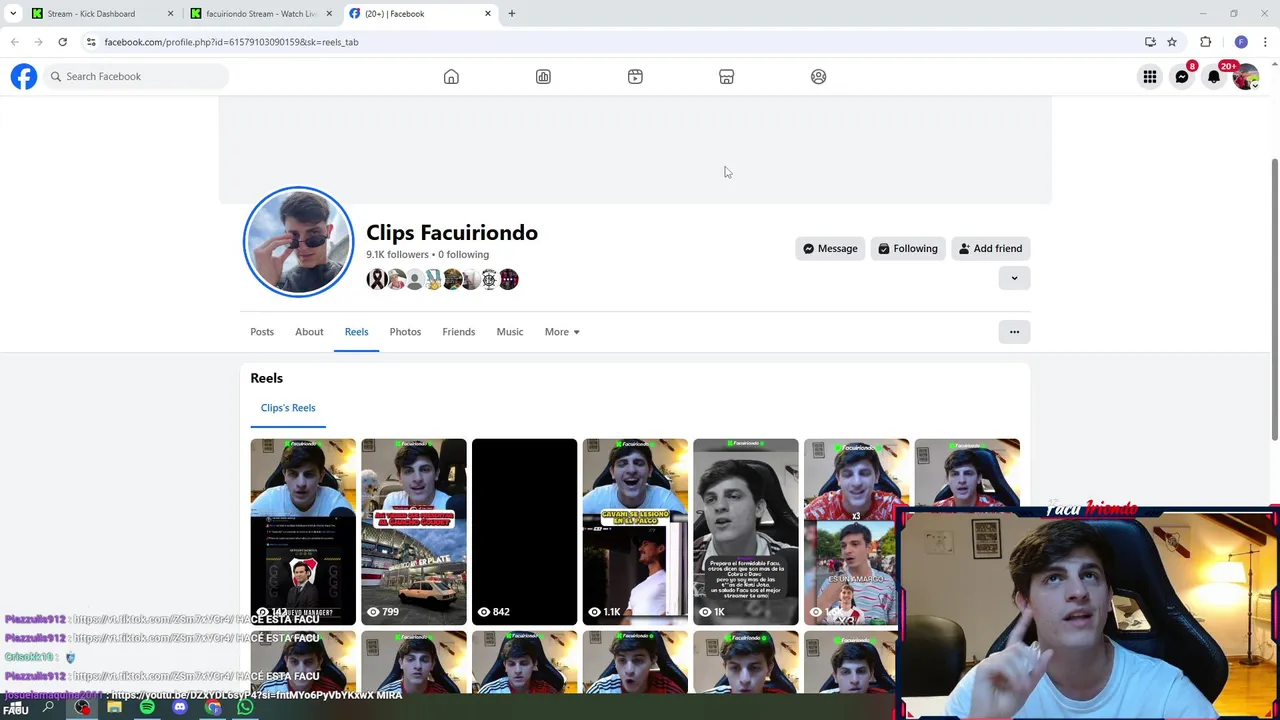
Task: Open Spotify from the taskbar
Action: pos(147,708)
